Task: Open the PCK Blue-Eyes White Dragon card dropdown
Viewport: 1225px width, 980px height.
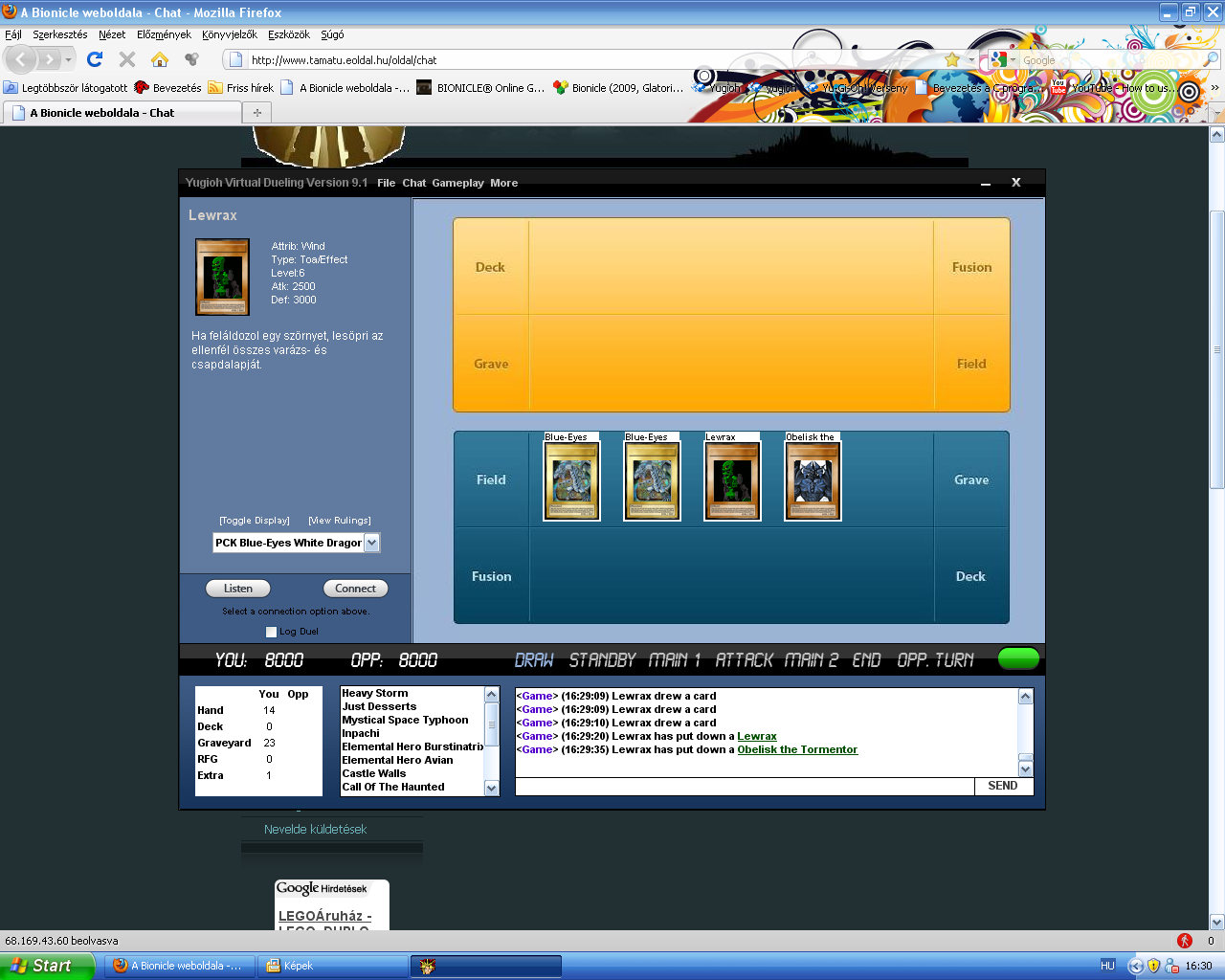Action: click(372, 543)
